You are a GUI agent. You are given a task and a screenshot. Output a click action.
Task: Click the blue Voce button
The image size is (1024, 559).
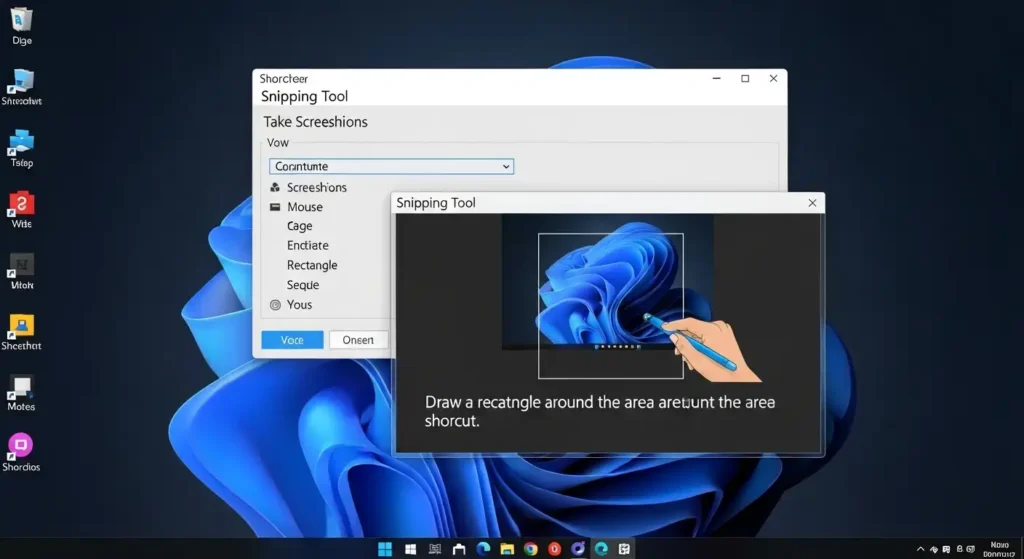click(x=292, y=340)
